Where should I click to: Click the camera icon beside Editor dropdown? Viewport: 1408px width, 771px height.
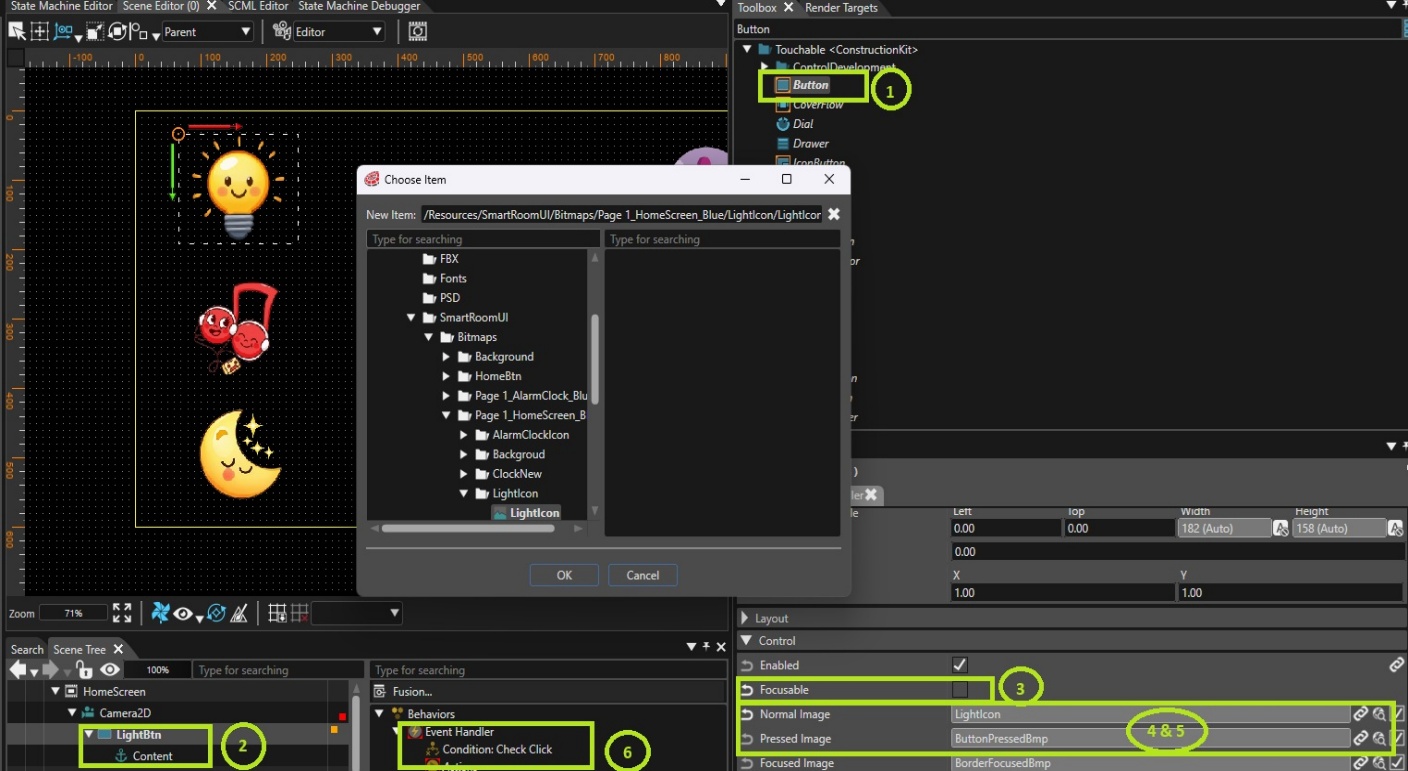point(282,31)
